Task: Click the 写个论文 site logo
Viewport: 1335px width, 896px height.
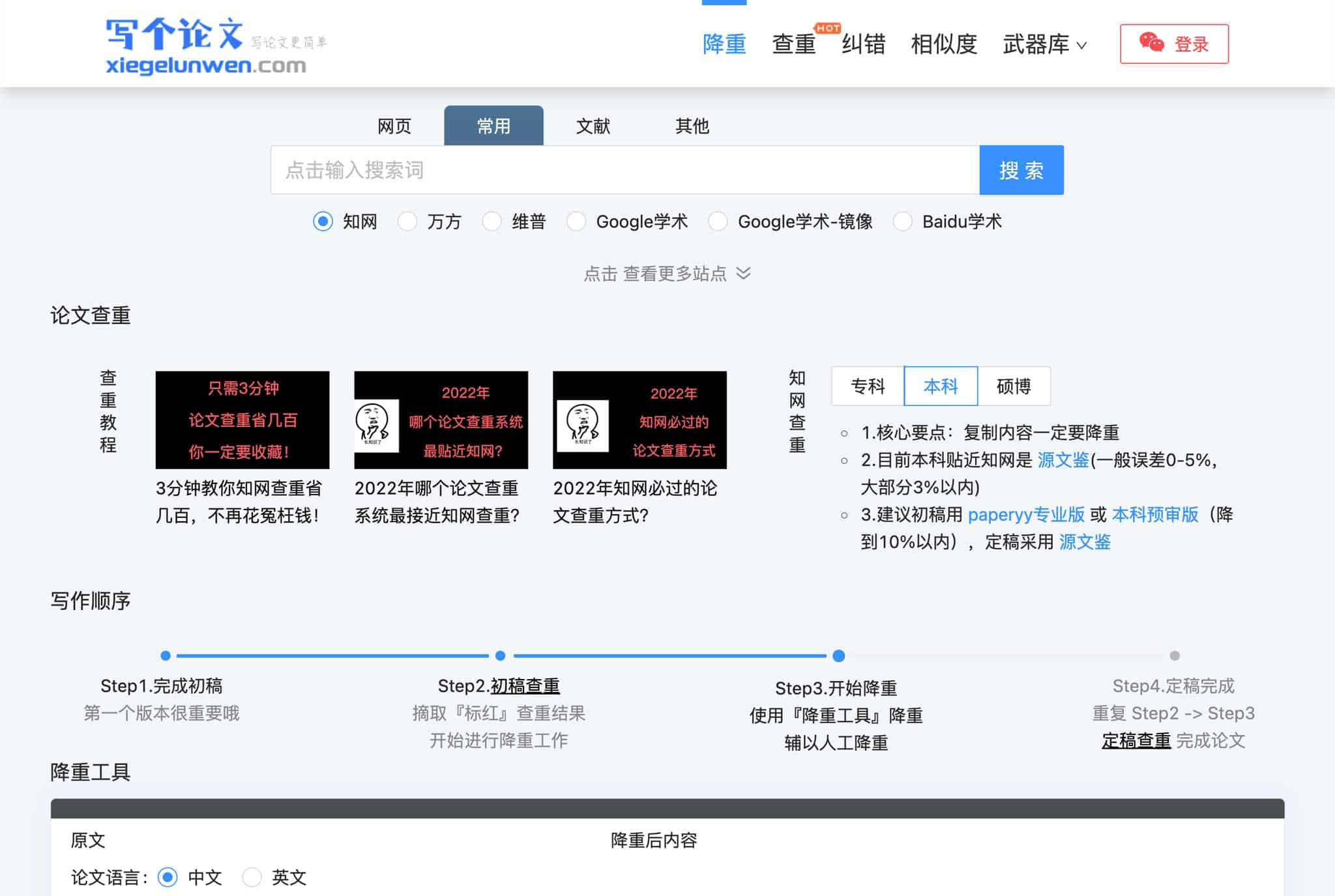Action: pyautogui.click(x=215, y=46)
